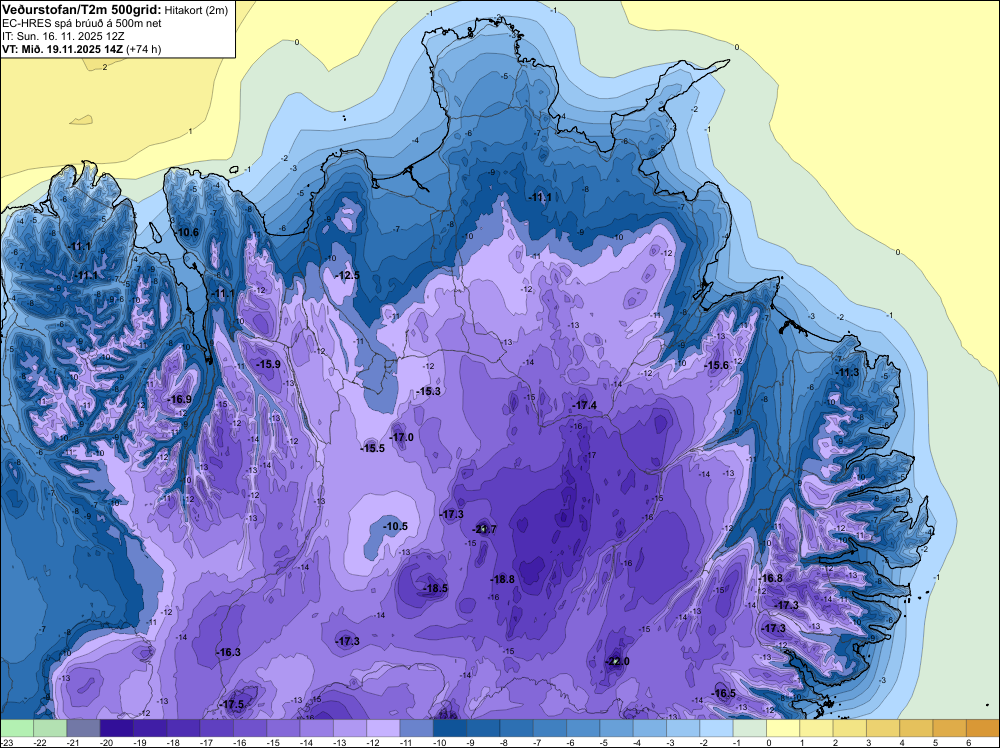
Task: Click the -17.4 temperature label
Action: 584,406
